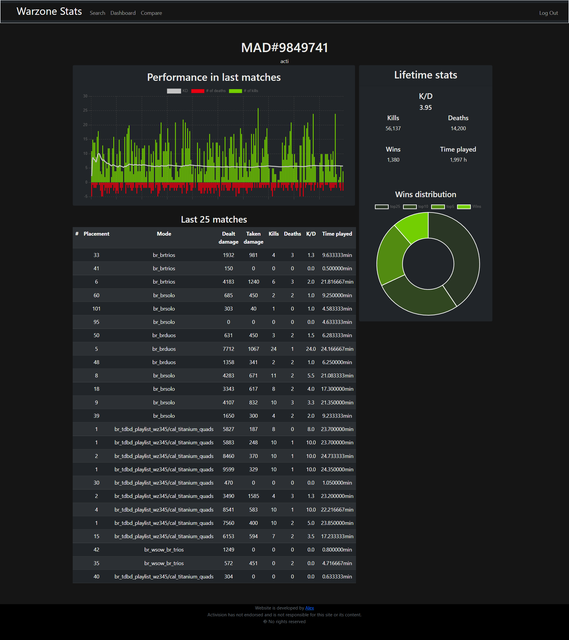
Task: Click the 21.083333min time cell
Action: coord(337,376)
